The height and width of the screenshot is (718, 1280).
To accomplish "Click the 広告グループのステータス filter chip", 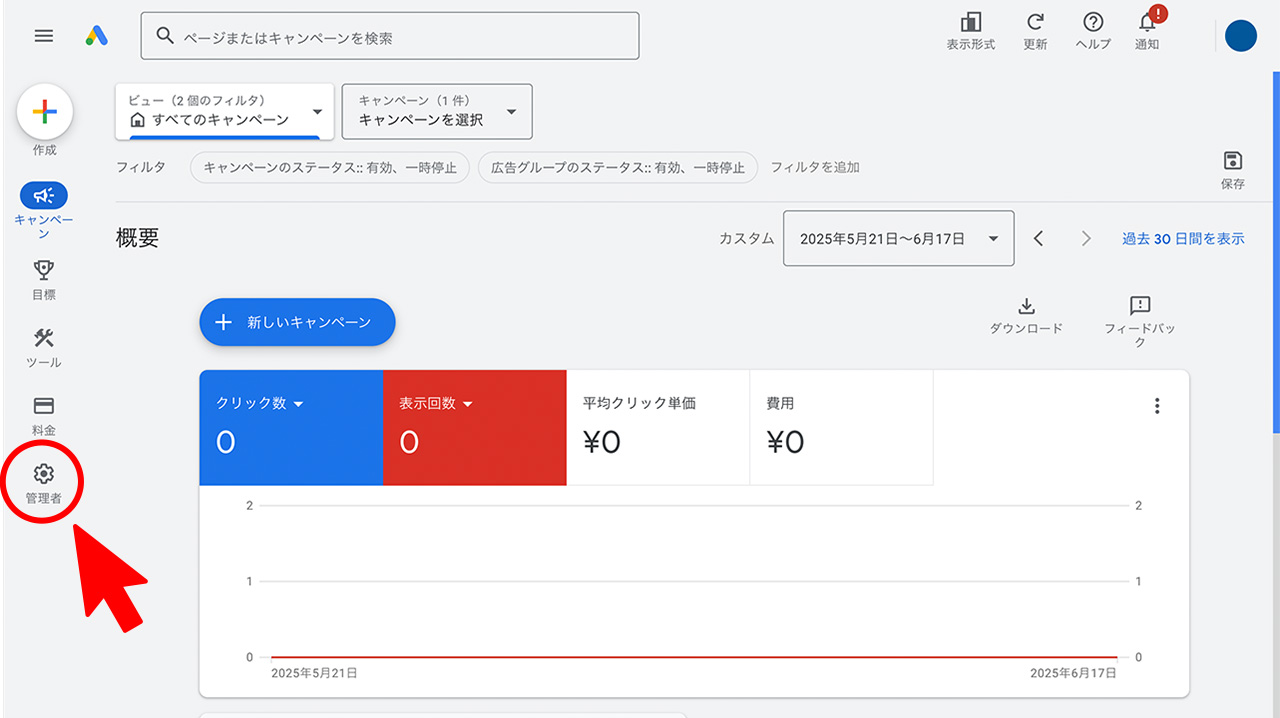I will click(618, 168).
